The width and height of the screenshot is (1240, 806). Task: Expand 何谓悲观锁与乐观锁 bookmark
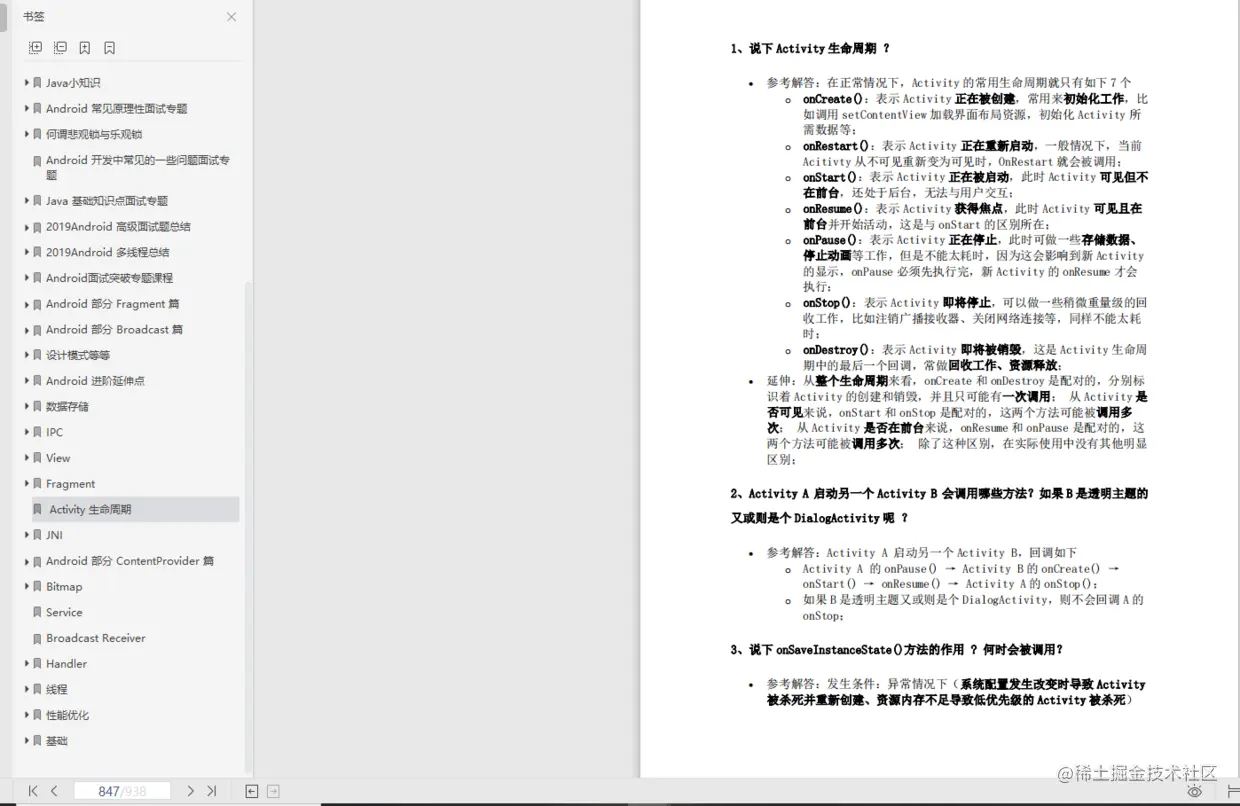pos(27,134)
